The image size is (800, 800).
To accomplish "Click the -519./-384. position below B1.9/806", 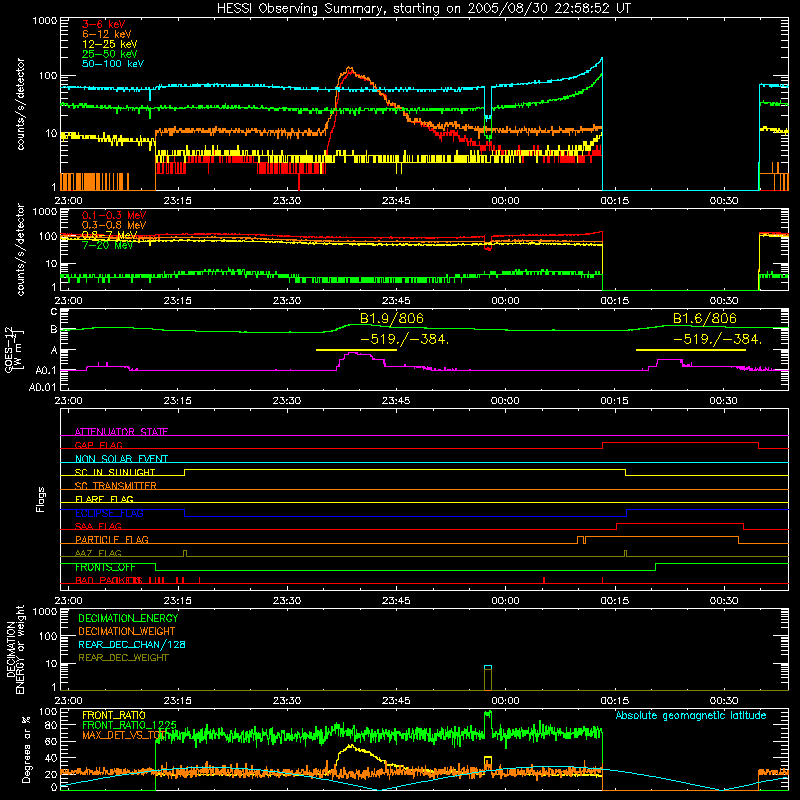I will pyautogui.click(x=405, y=339).
